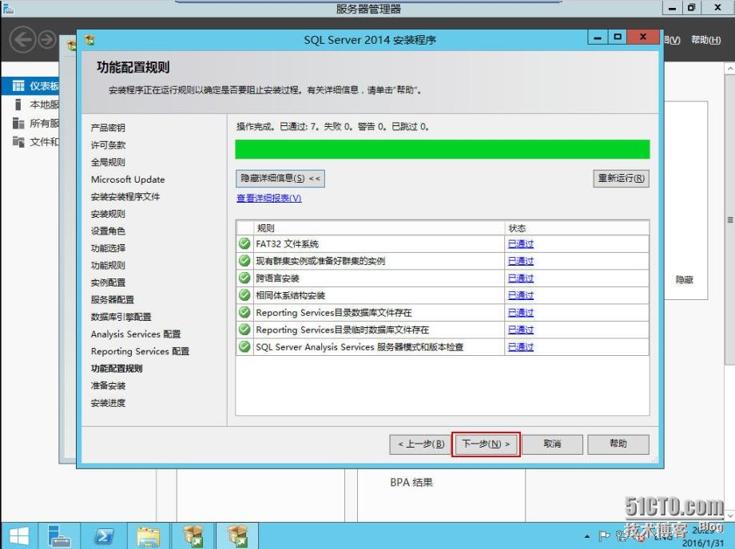Click green check icon beside 相同体系结构安装
The image size is (735, 549).
[x=245, y=295]
